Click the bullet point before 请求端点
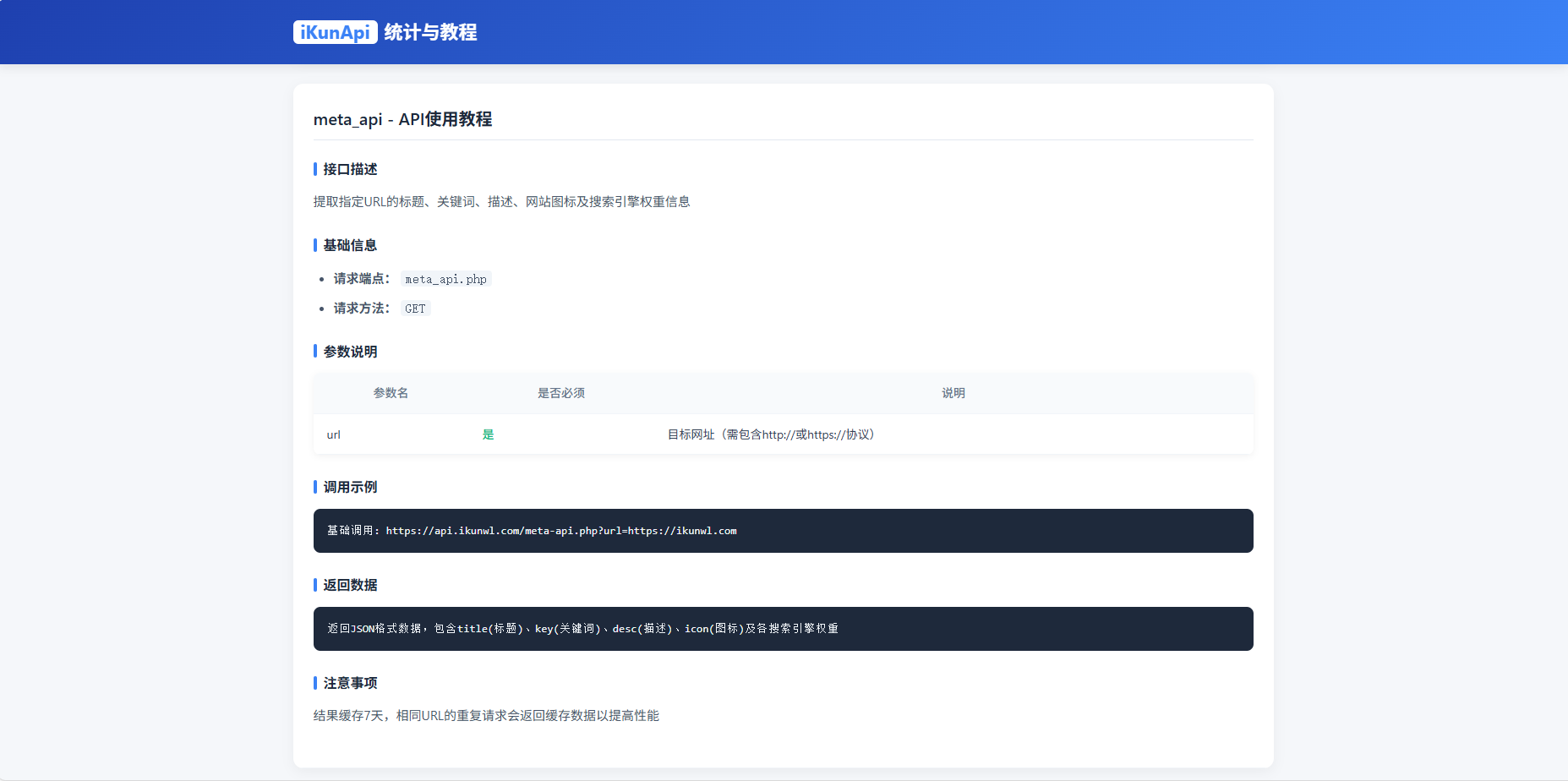The height and width of the screenshot is (781, 1568). [x=322, y=278]
